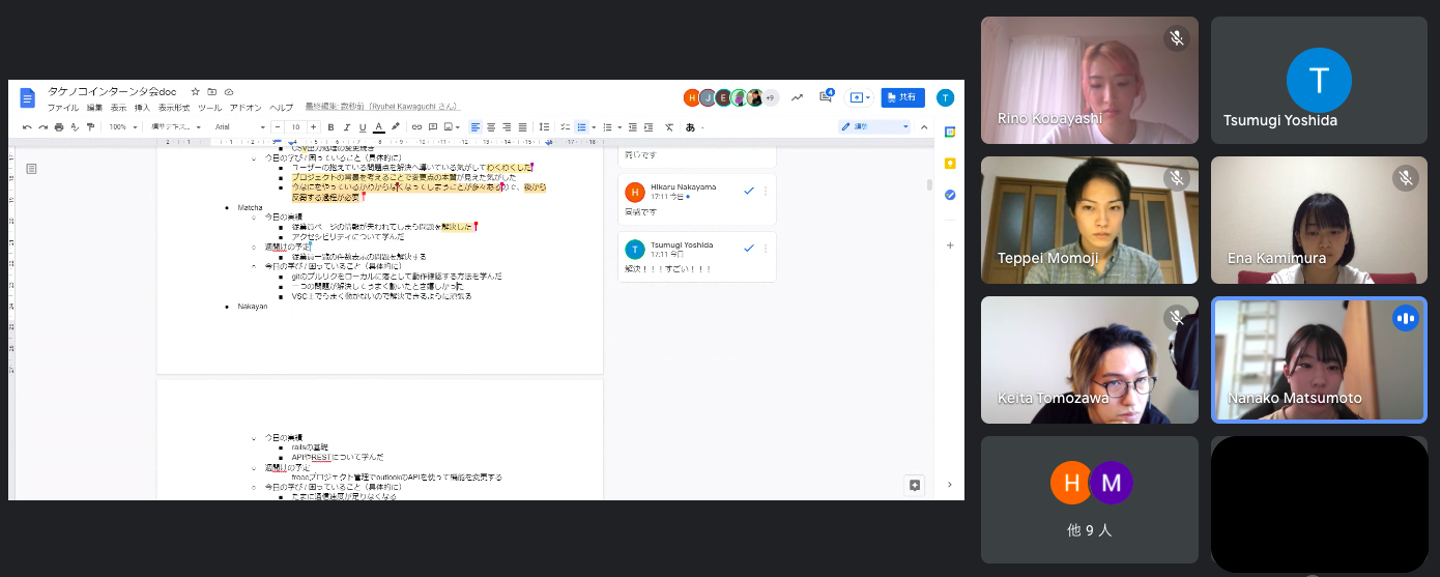Open the 挿入 menu
Image resolution: width=1440 pixels, height=577 pixels.
coord(142,108)
